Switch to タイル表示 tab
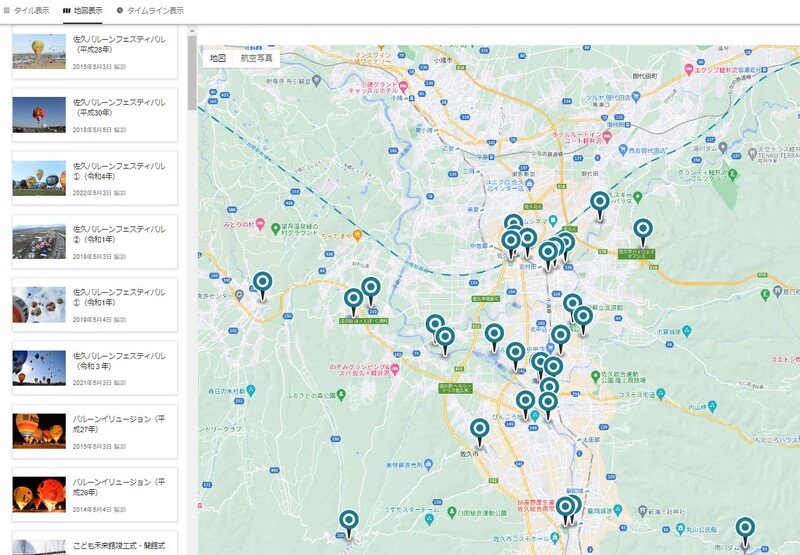Viewport: 800px width, 555px height. (27, 10)
